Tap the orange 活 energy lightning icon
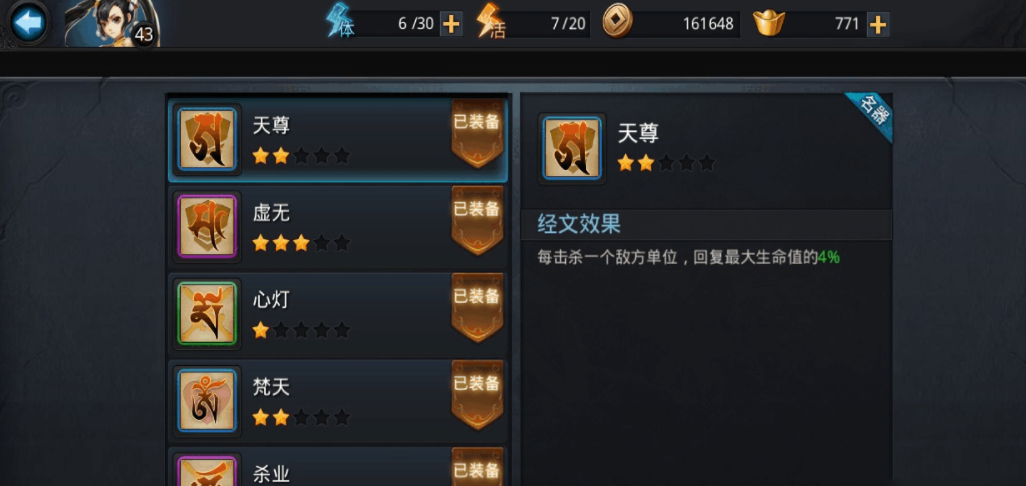The height and width of the screenshot is (486, 1026). pos(491,21)
